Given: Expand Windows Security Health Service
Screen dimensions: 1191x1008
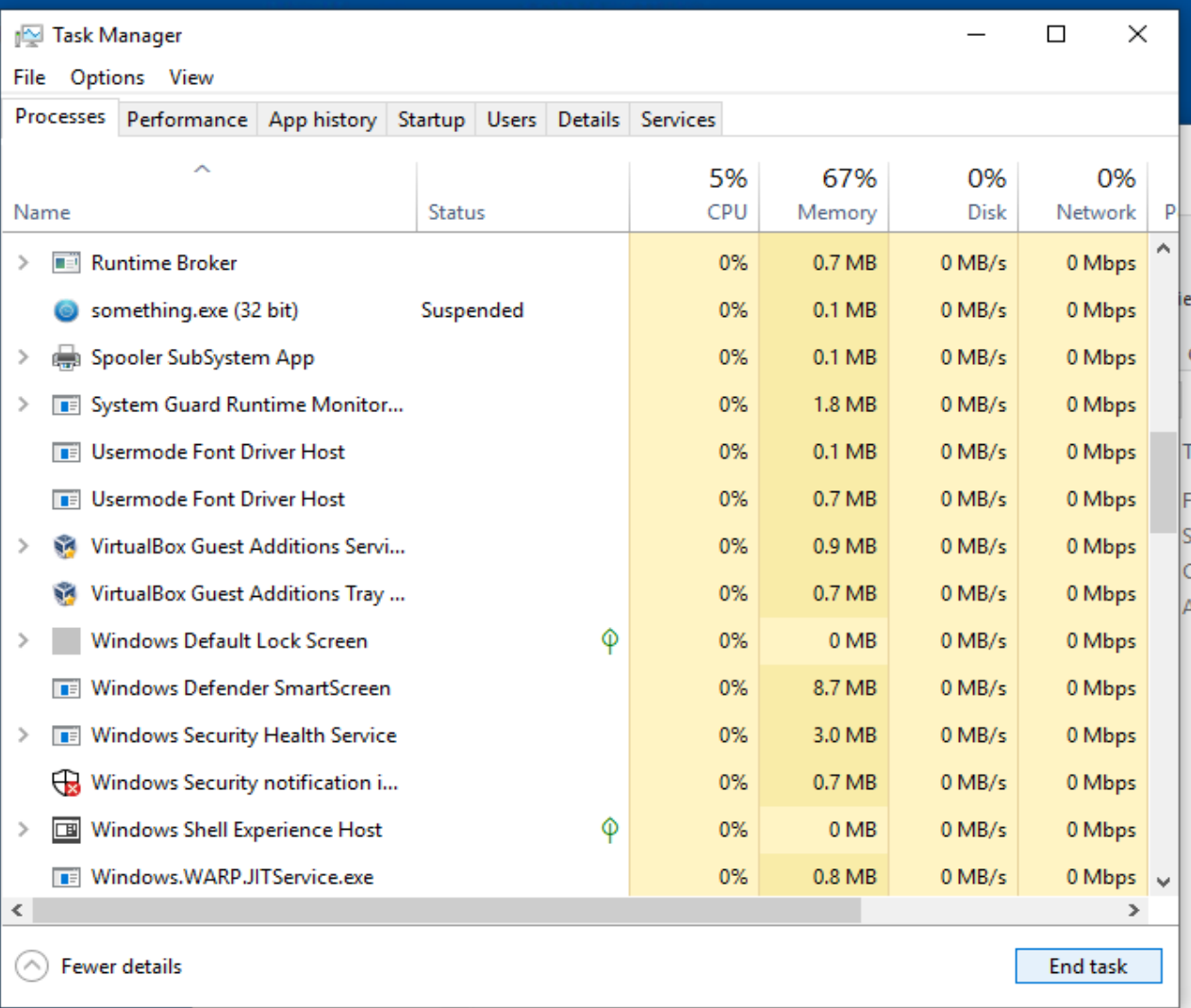Looking at the screenshot, I should tap(24, 735).
